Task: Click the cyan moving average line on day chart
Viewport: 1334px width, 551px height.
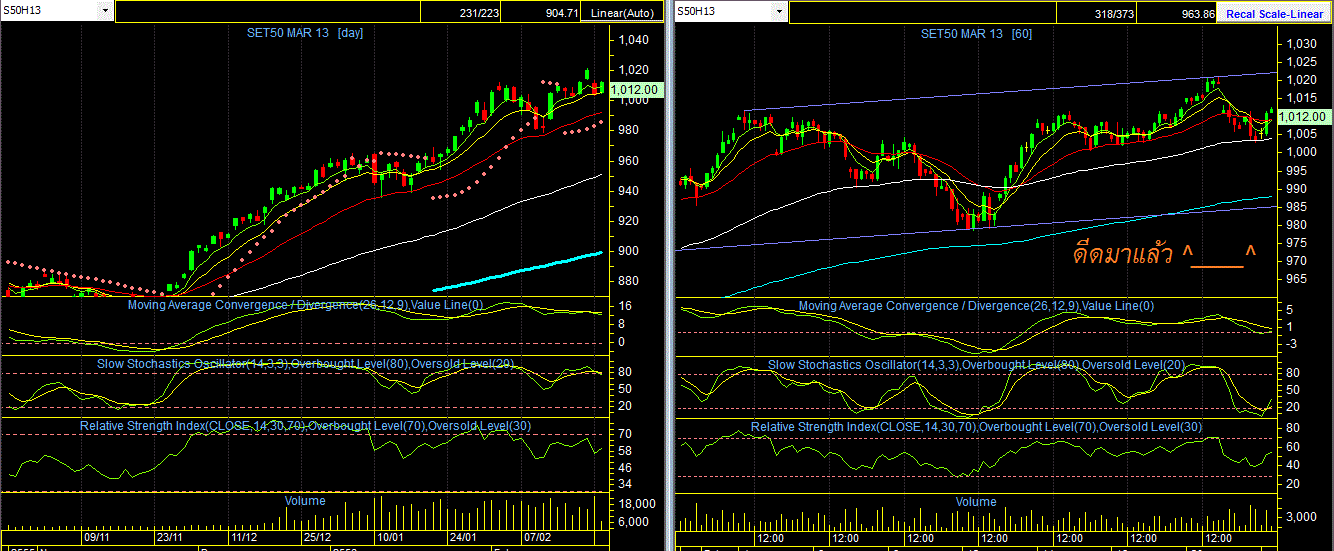Action: click(x=520, y=272)
